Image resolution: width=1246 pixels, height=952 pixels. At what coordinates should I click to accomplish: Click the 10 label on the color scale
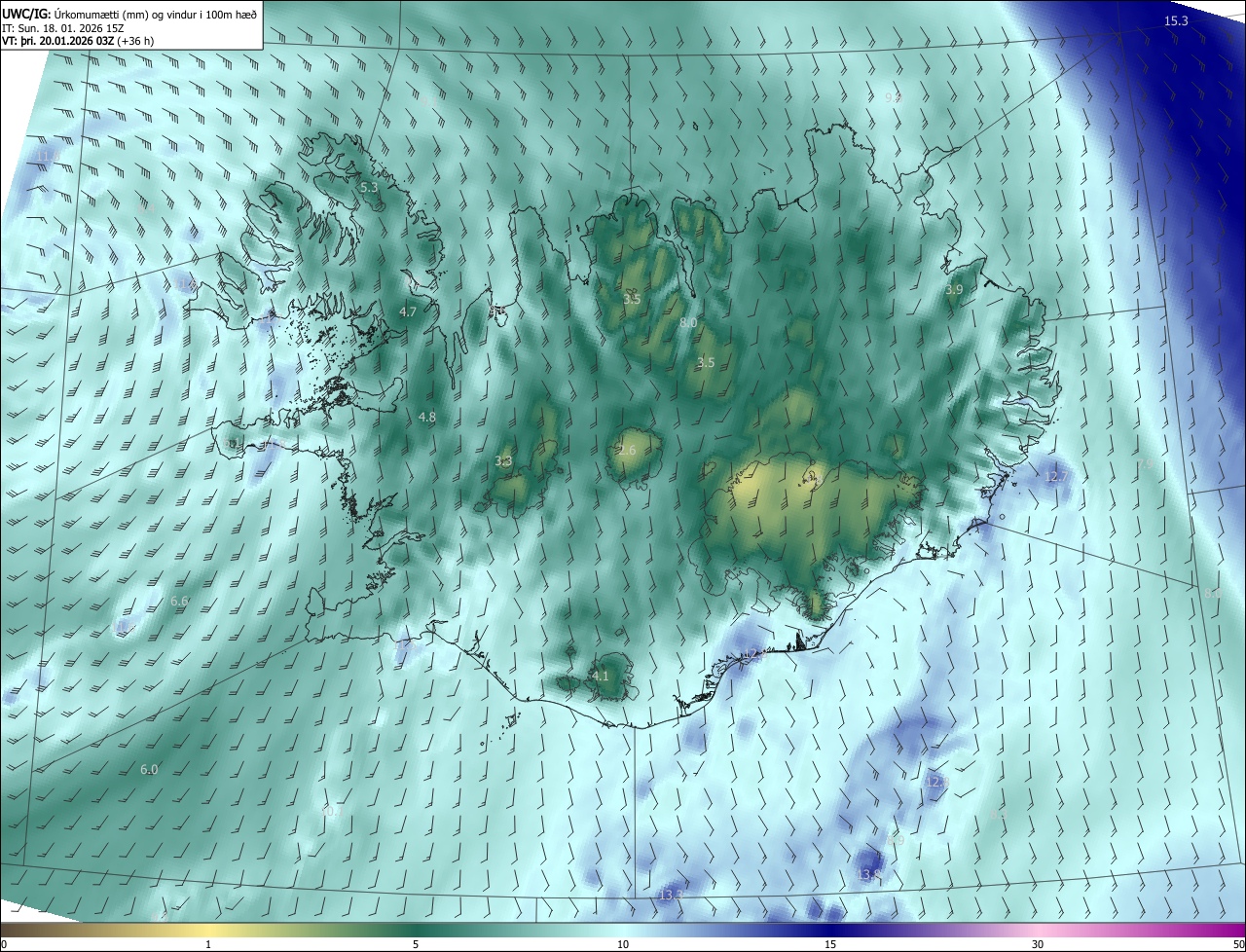pos(623,944)
